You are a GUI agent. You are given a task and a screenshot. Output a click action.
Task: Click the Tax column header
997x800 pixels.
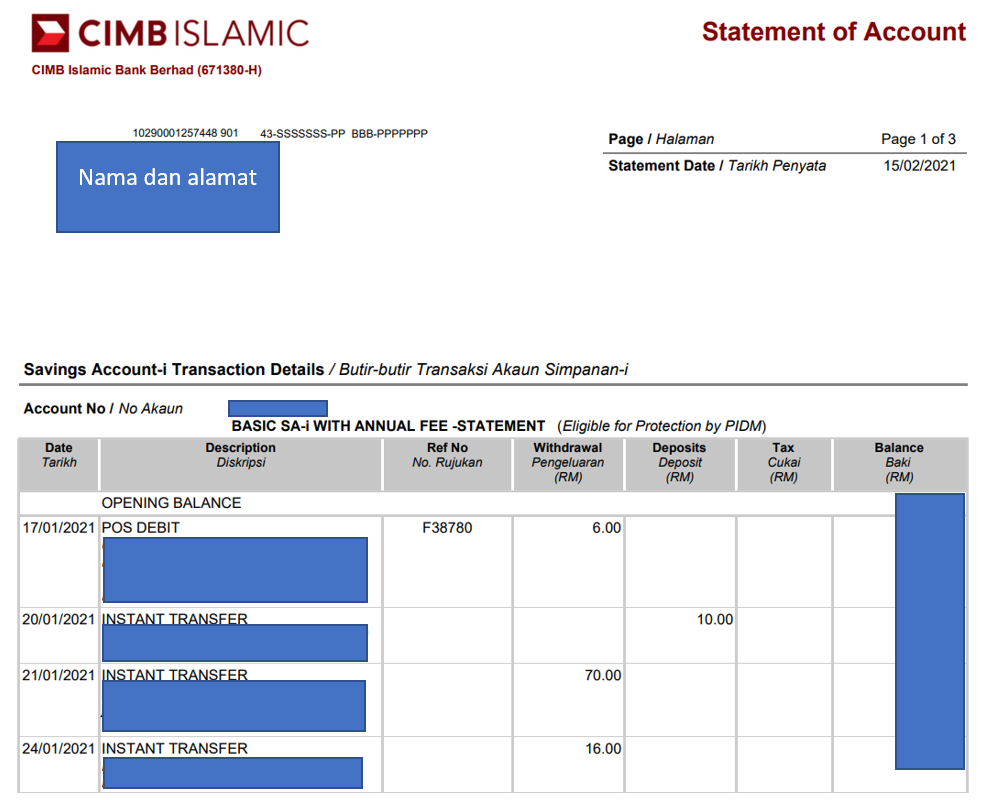pyautogui.click(x=783, y=462)
